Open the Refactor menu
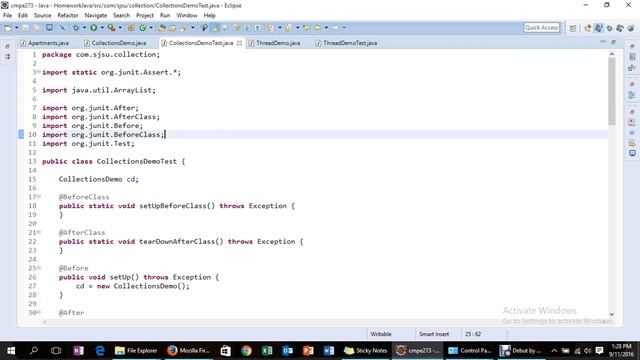640x360 pixels. [68, 16]
